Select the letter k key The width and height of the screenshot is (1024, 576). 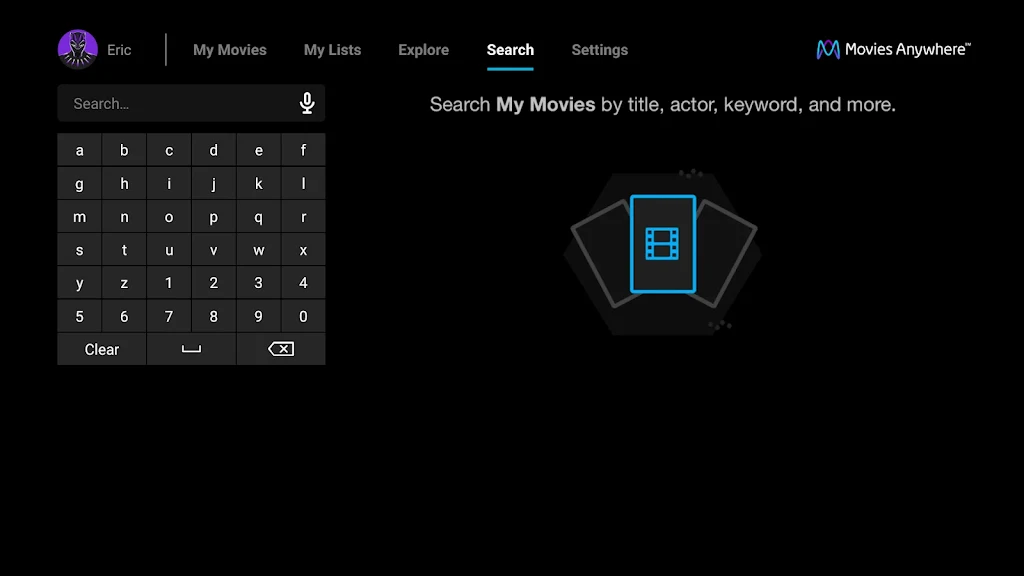(x=258, y=183)
